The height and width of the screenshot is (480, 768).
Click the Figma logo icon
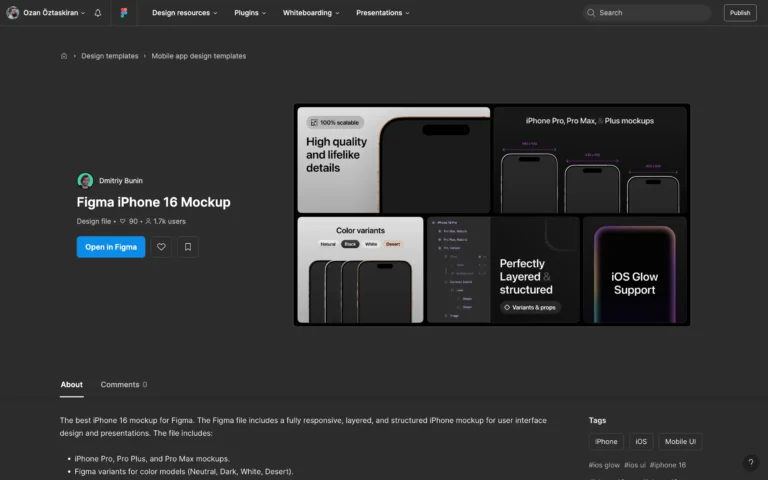pyautogui.click(x=124, y=13)
